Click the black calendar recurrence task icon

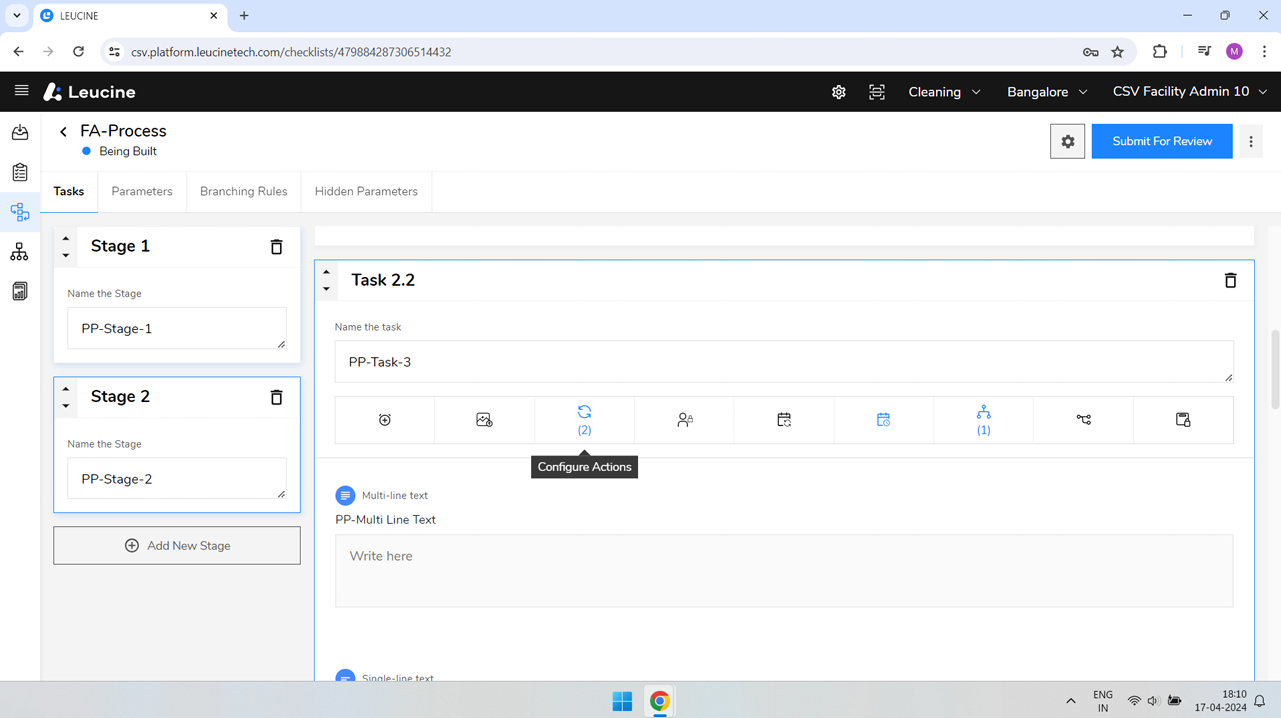784,420
